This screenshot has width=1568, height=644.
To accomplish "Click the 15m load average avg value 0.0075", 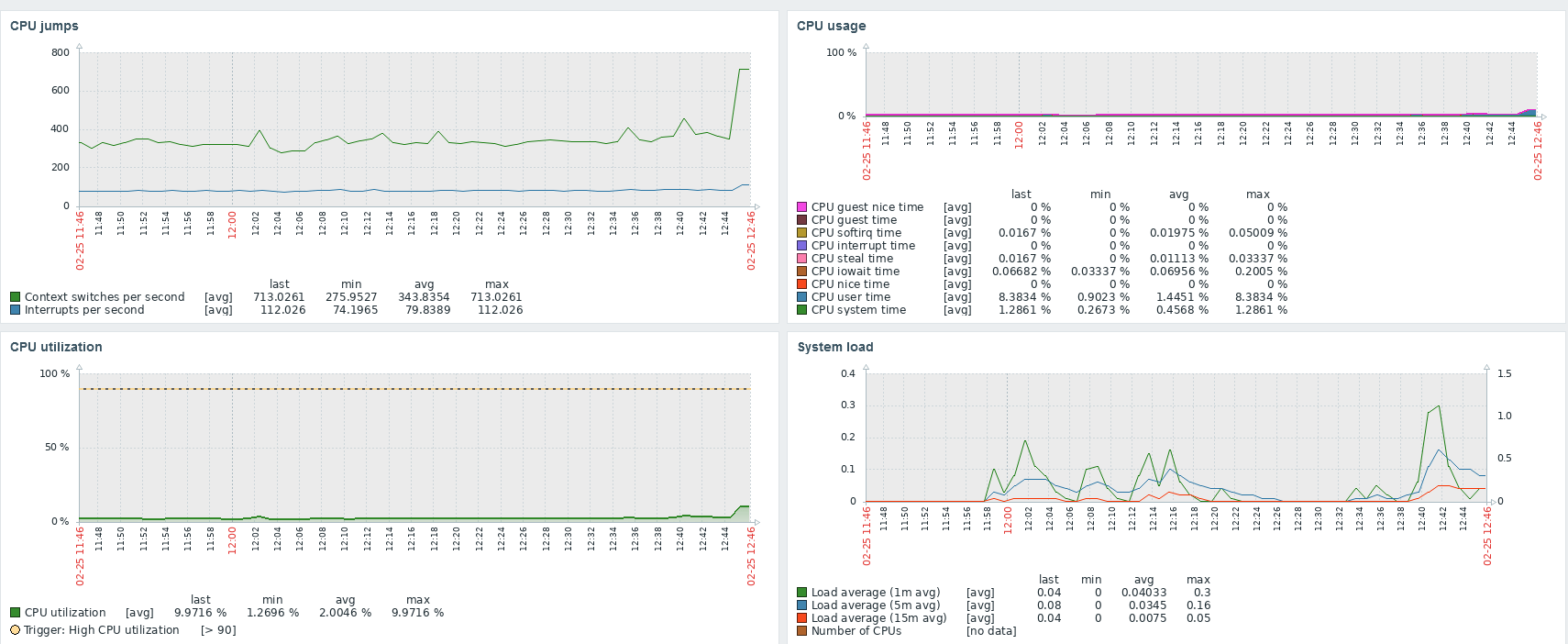I will click(1147, 618).
